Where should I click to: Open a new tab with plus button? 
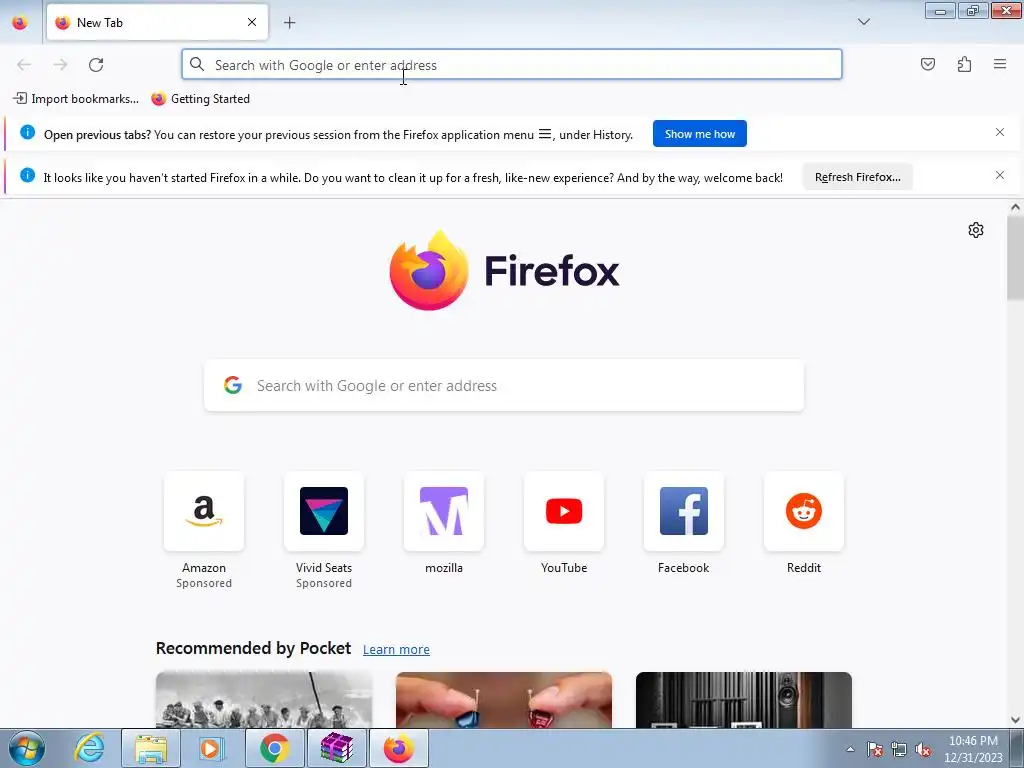pyautogui.click(x=289, y=22)
